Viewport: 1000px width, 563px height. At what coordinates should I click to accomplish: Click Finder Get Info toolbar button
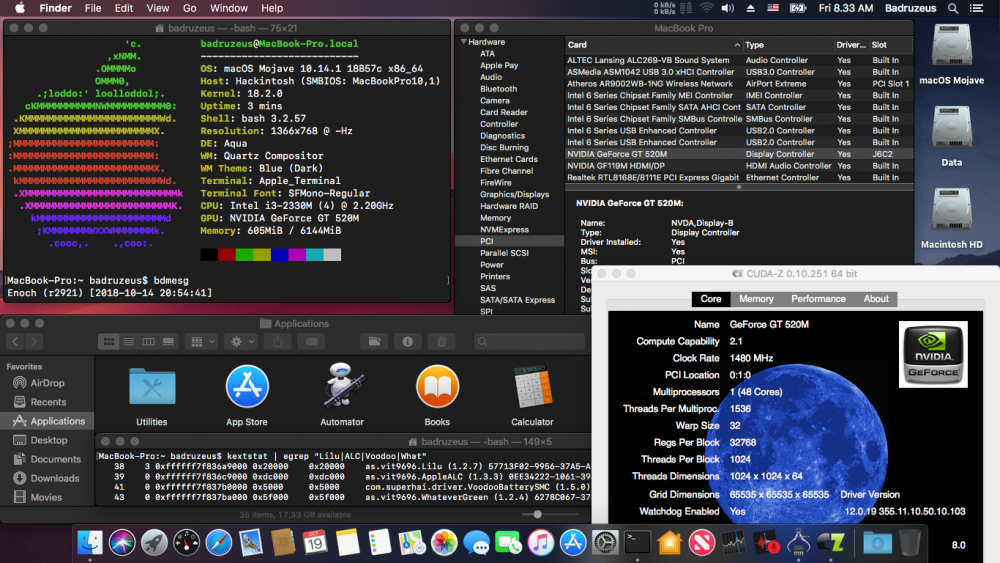pos(408,342)
